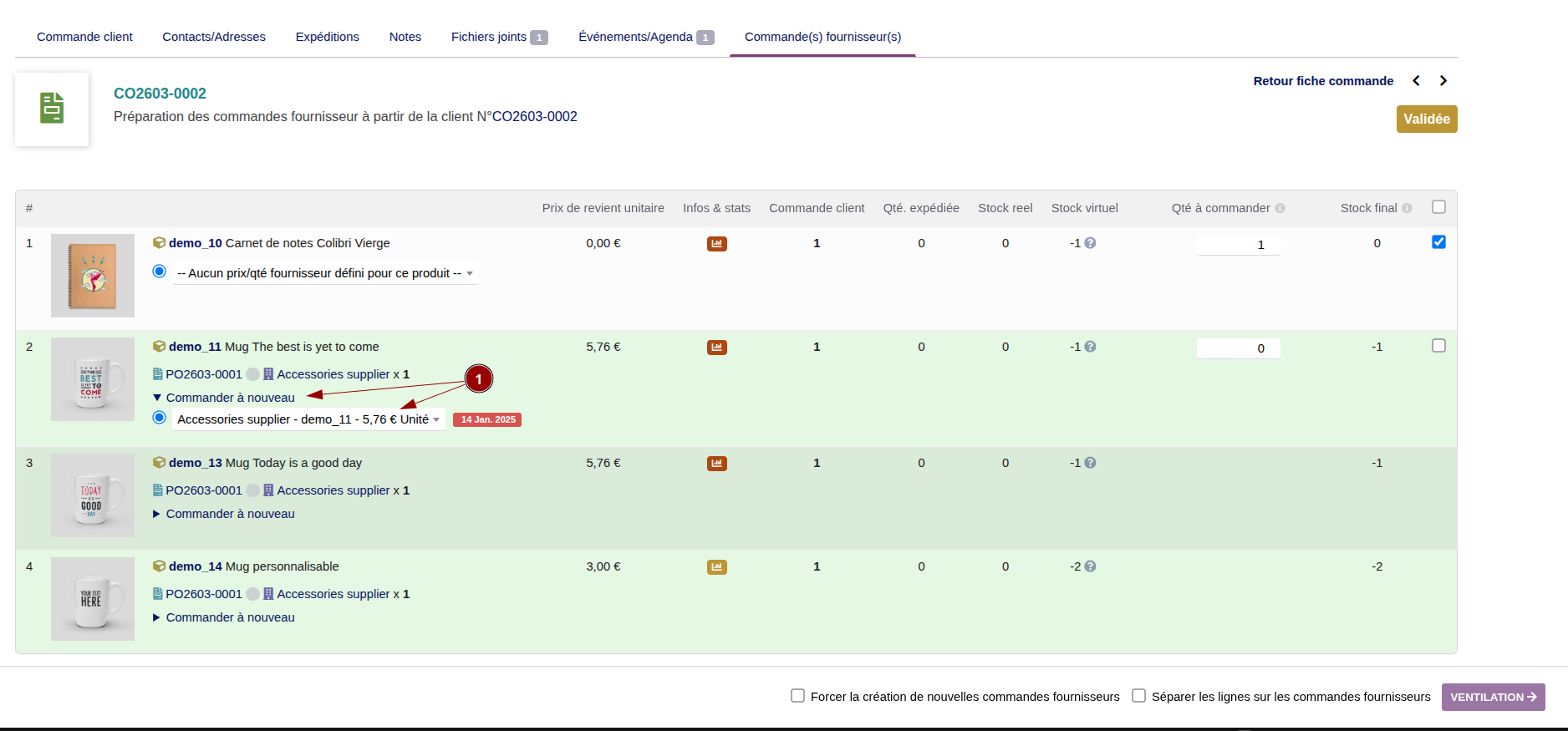Click Retour fiche commande link
Screen dimensions: 1568x731
click(x=1323, y=81)
